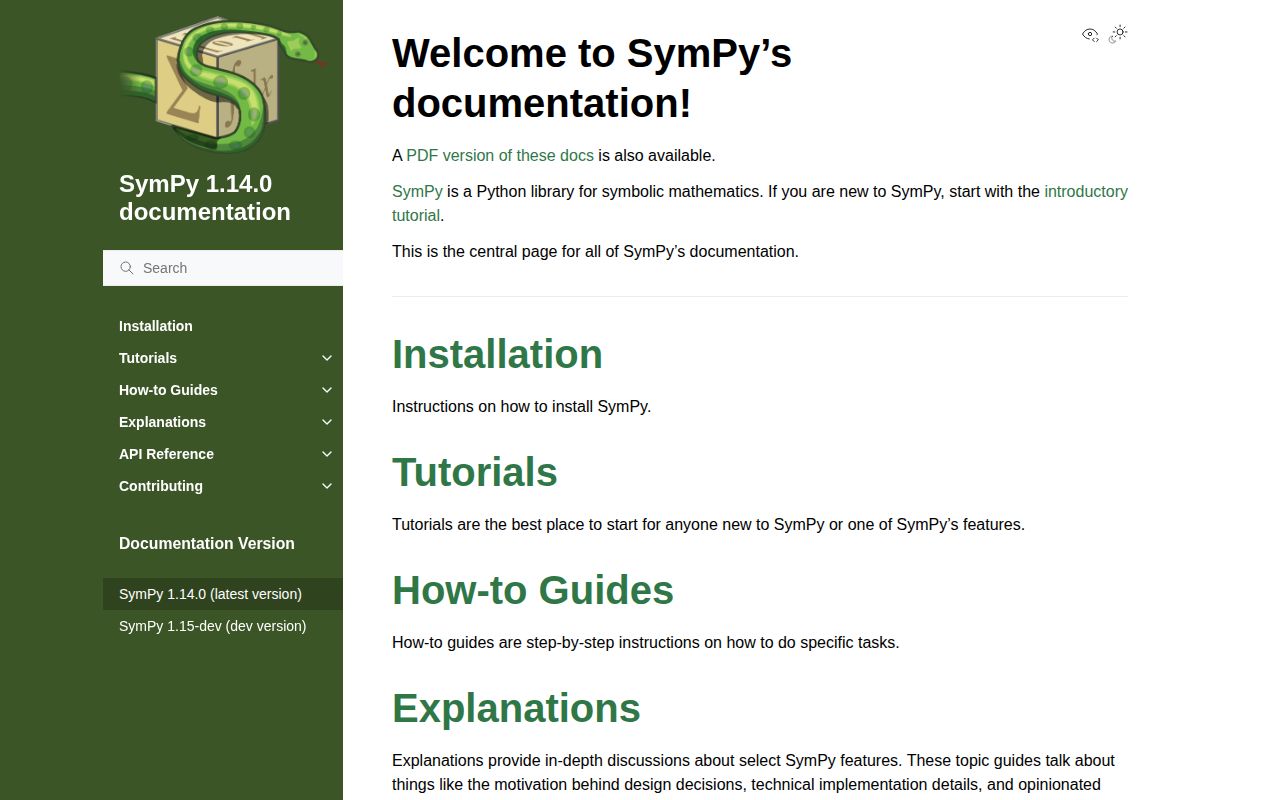Viewport: 1280px width, 800px height.
Task: Go to the Tutorials heading link
Action: [x=475, y=472]
